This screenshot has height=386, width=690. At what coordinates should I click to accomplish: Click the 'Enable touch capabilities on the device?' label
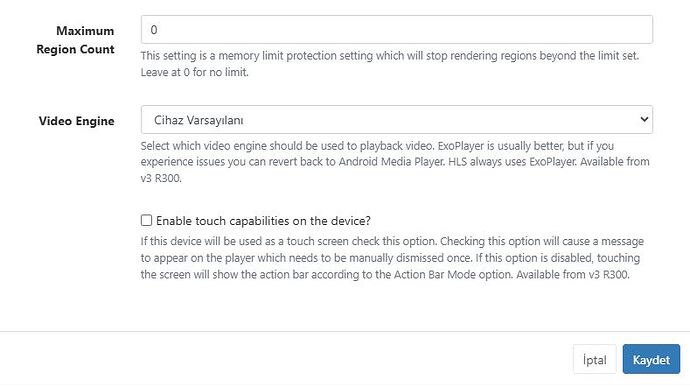263,221
